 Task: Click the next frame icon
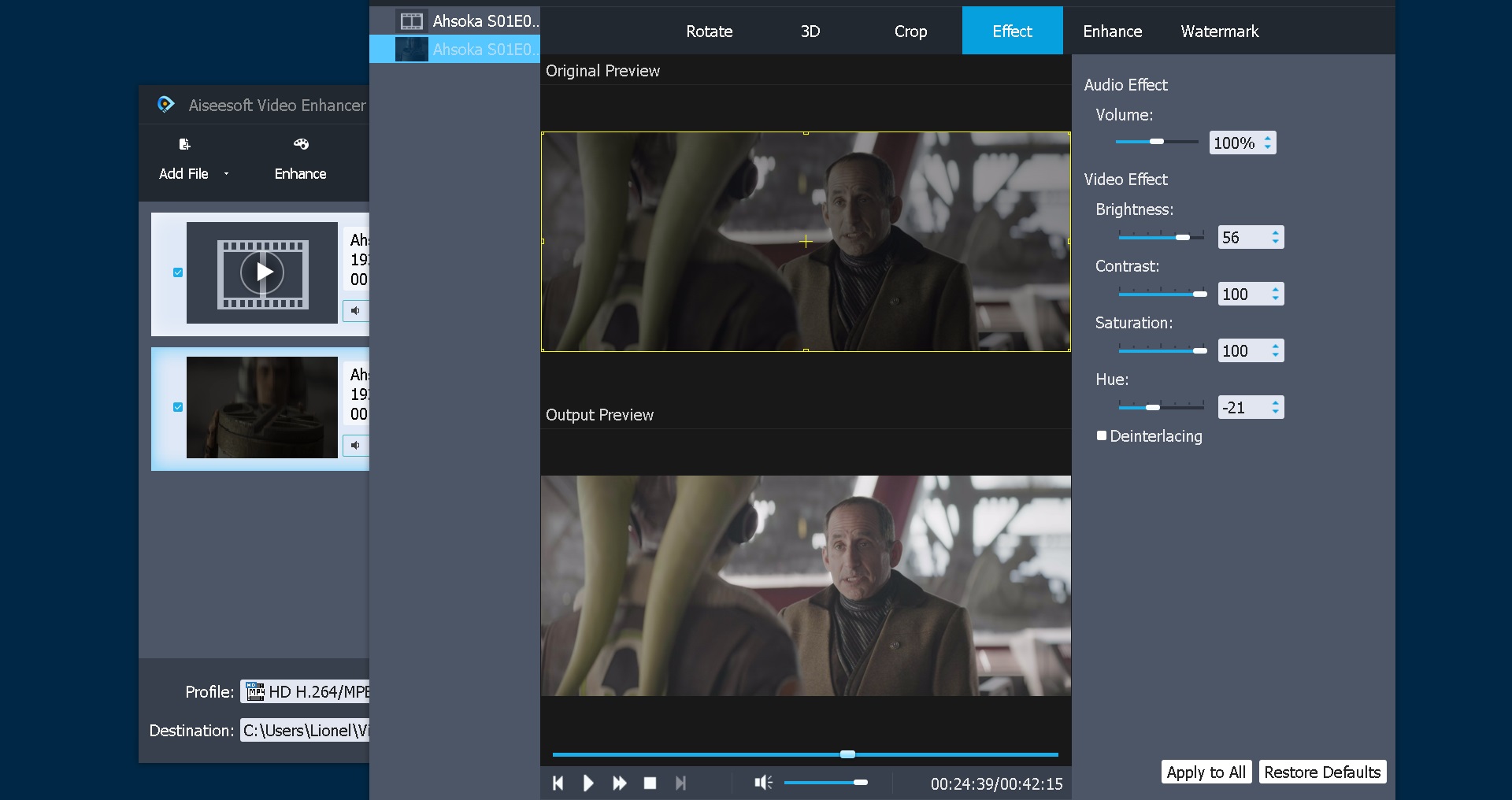(x=681, y=783)
